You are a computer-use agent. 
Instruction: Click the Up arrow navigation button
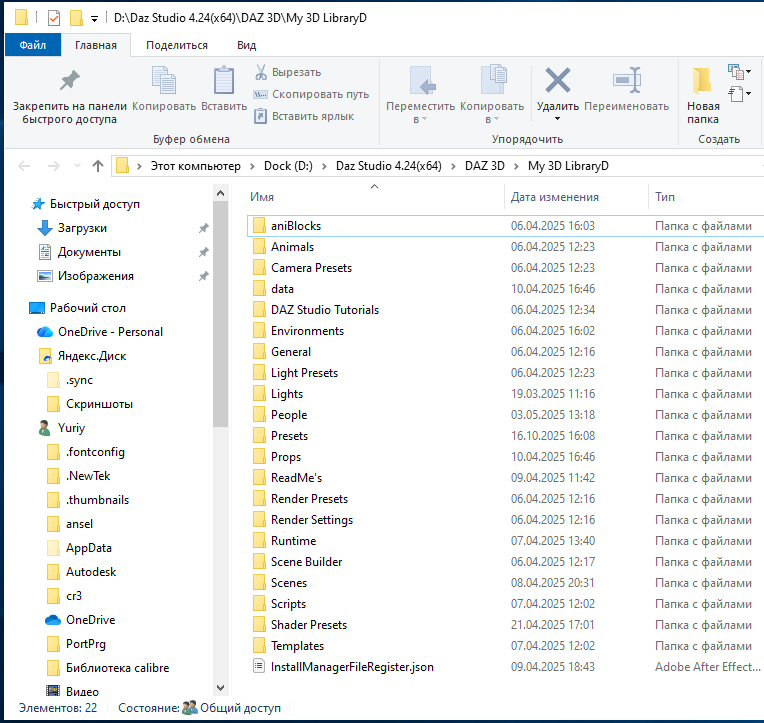coord(98,166)
